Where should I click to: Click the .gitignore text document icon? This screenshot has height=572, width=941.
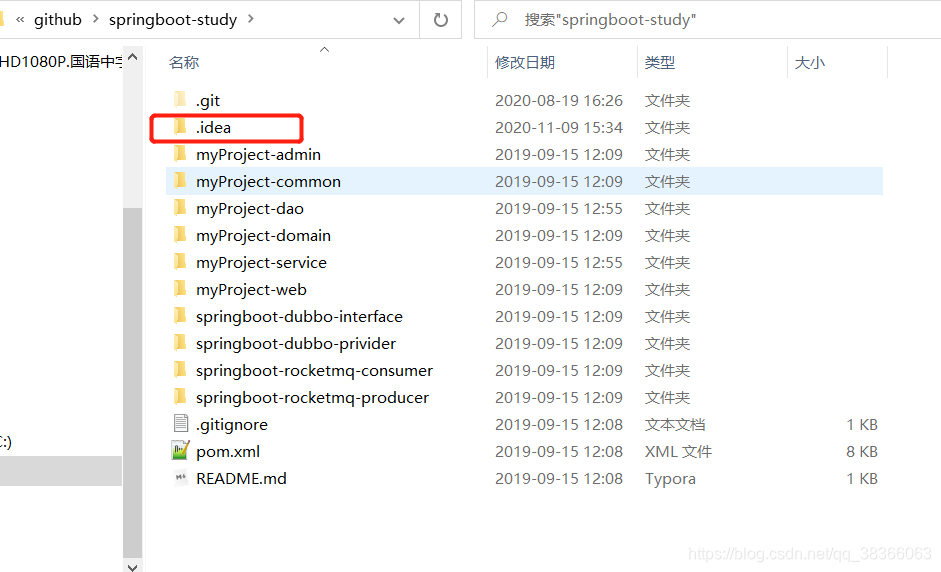[181, 424]
